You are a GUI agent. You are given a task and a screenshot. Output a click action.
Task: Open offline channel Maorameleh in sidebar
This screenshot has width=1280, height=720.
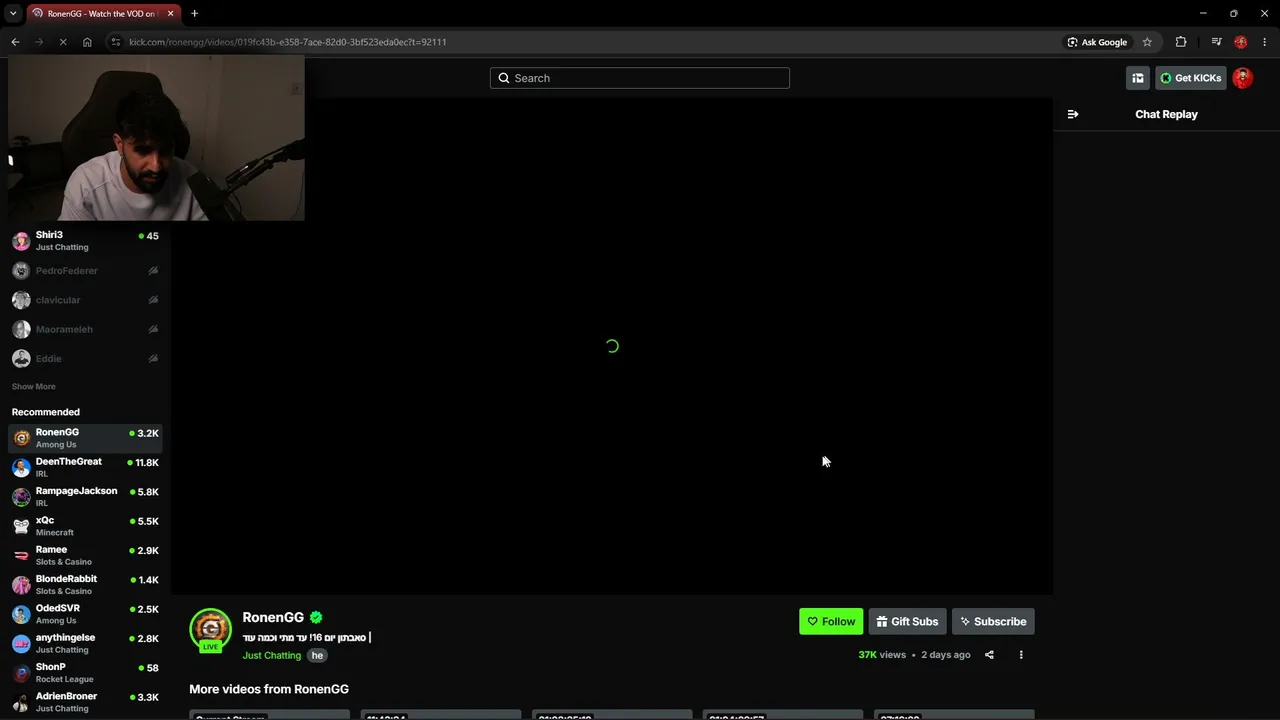coord(85,329)
